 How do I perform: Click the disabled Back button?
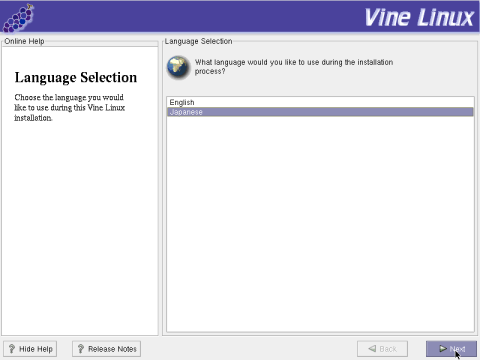pos(382,349)
